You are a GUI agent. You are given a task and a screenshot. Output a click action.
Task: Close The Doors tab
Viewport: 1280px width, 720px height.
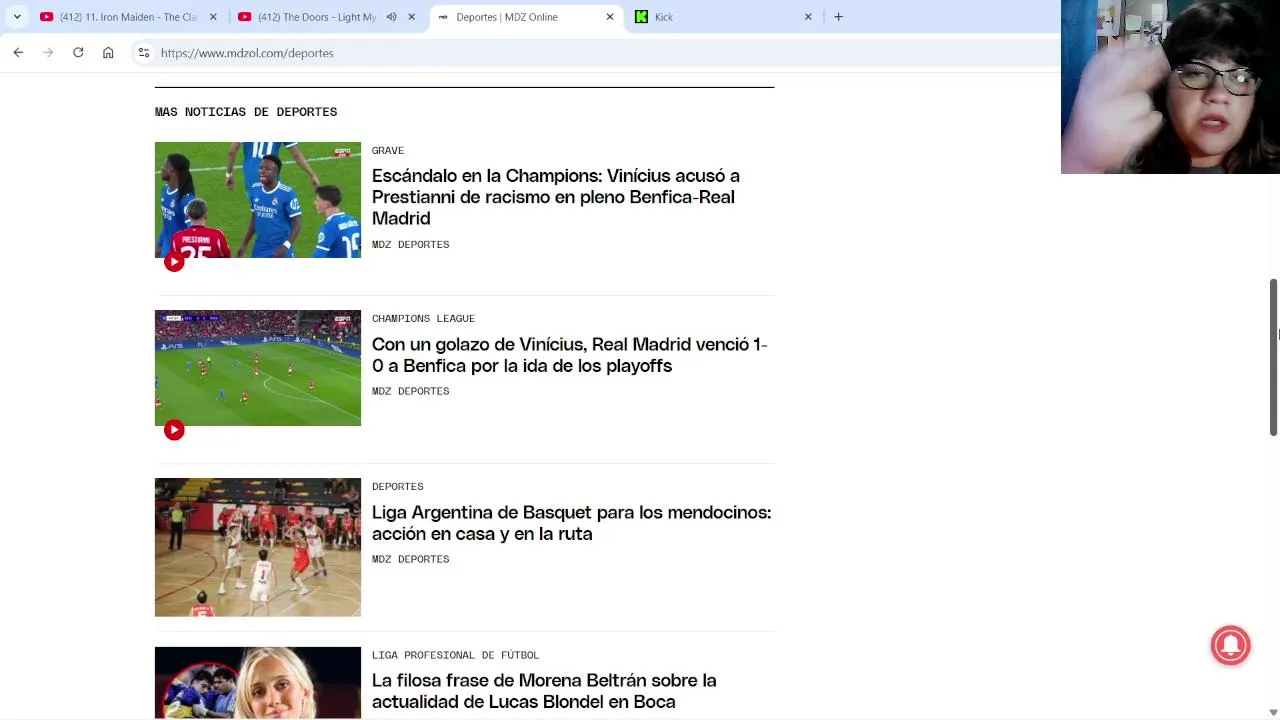pos(411,17)
